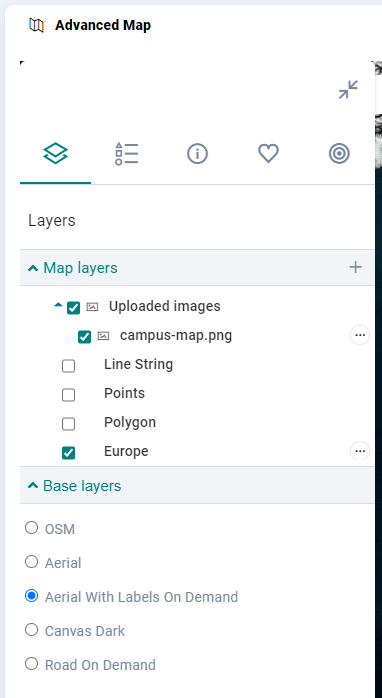Open the layers stack icon tab

point(56,154)
